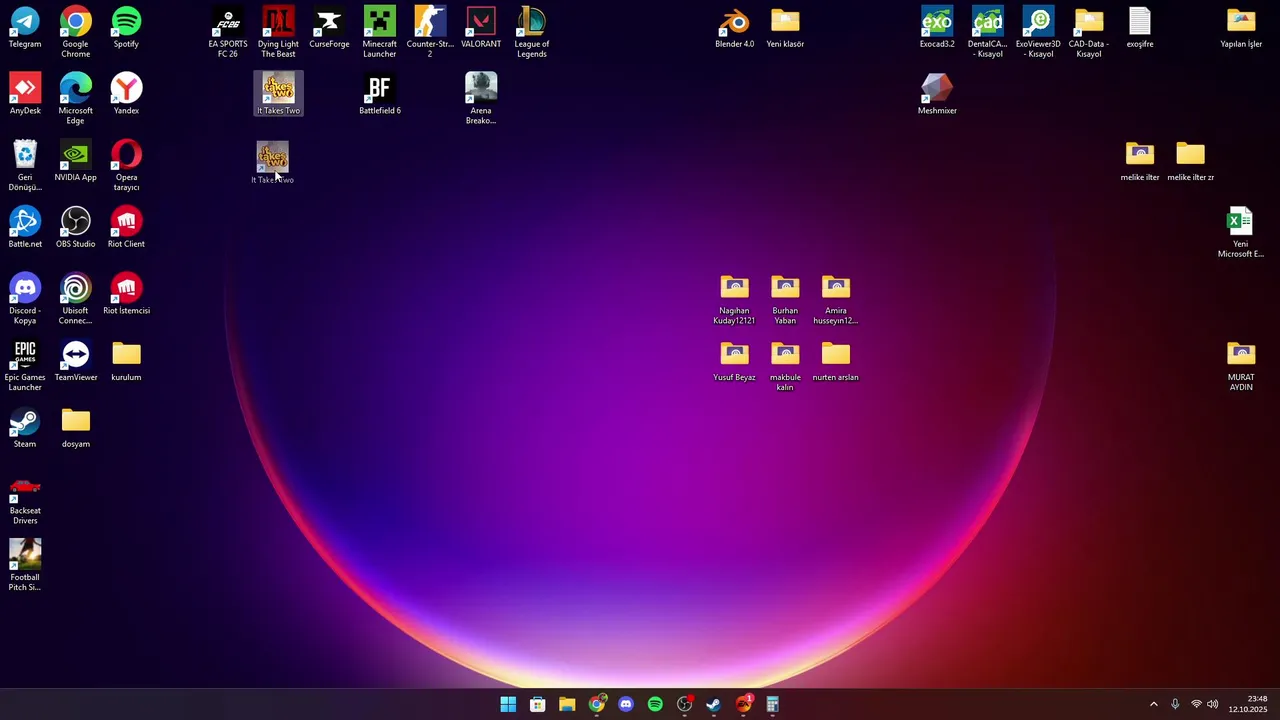Select the CAD-Data - Kısayol folder
Image resolution: width=1280 pixels, height=720 pixels.
coord(1089,32)
